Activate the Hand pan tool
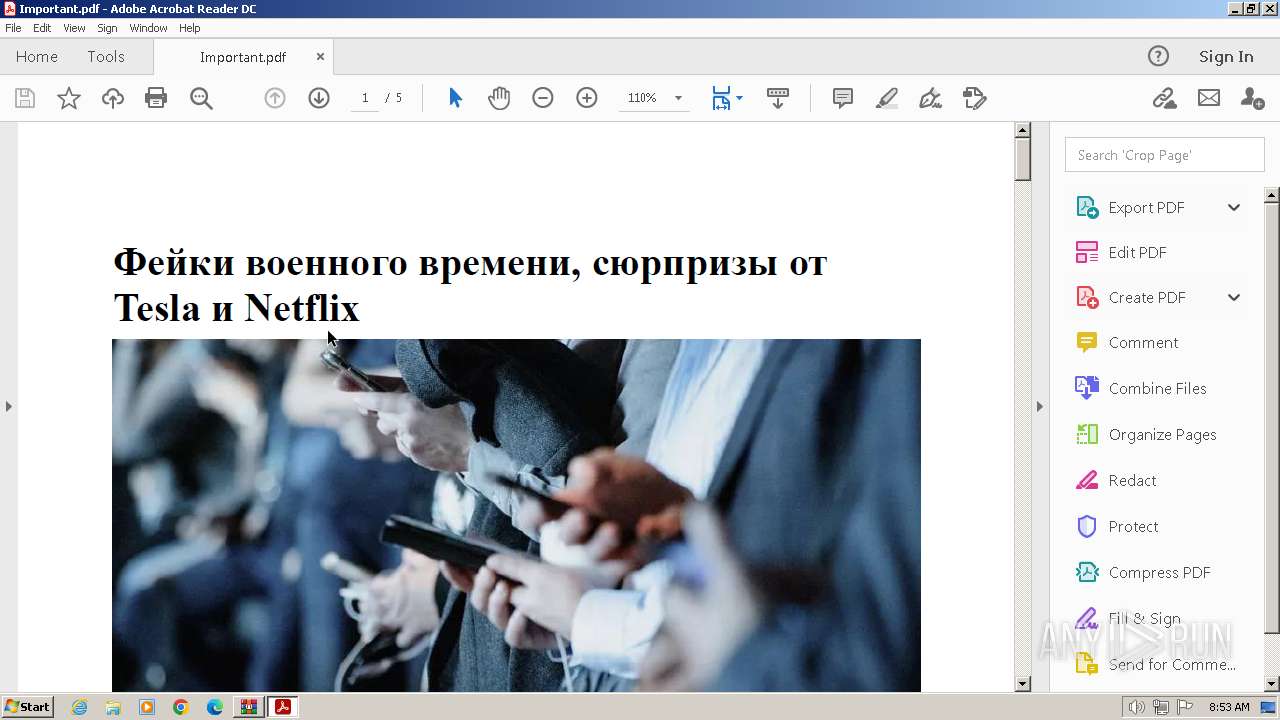 tap(499, 98)
